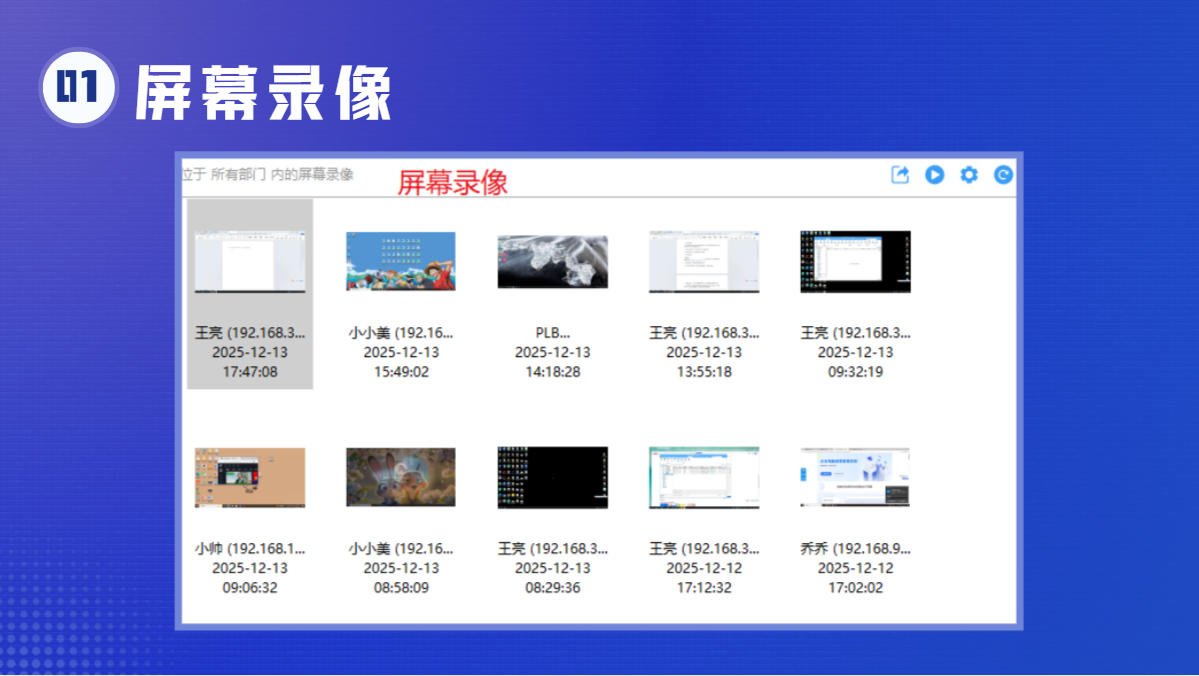1199x676 pixels.
Task: Click the PLB... name label text
Action: tap(553, 332)
